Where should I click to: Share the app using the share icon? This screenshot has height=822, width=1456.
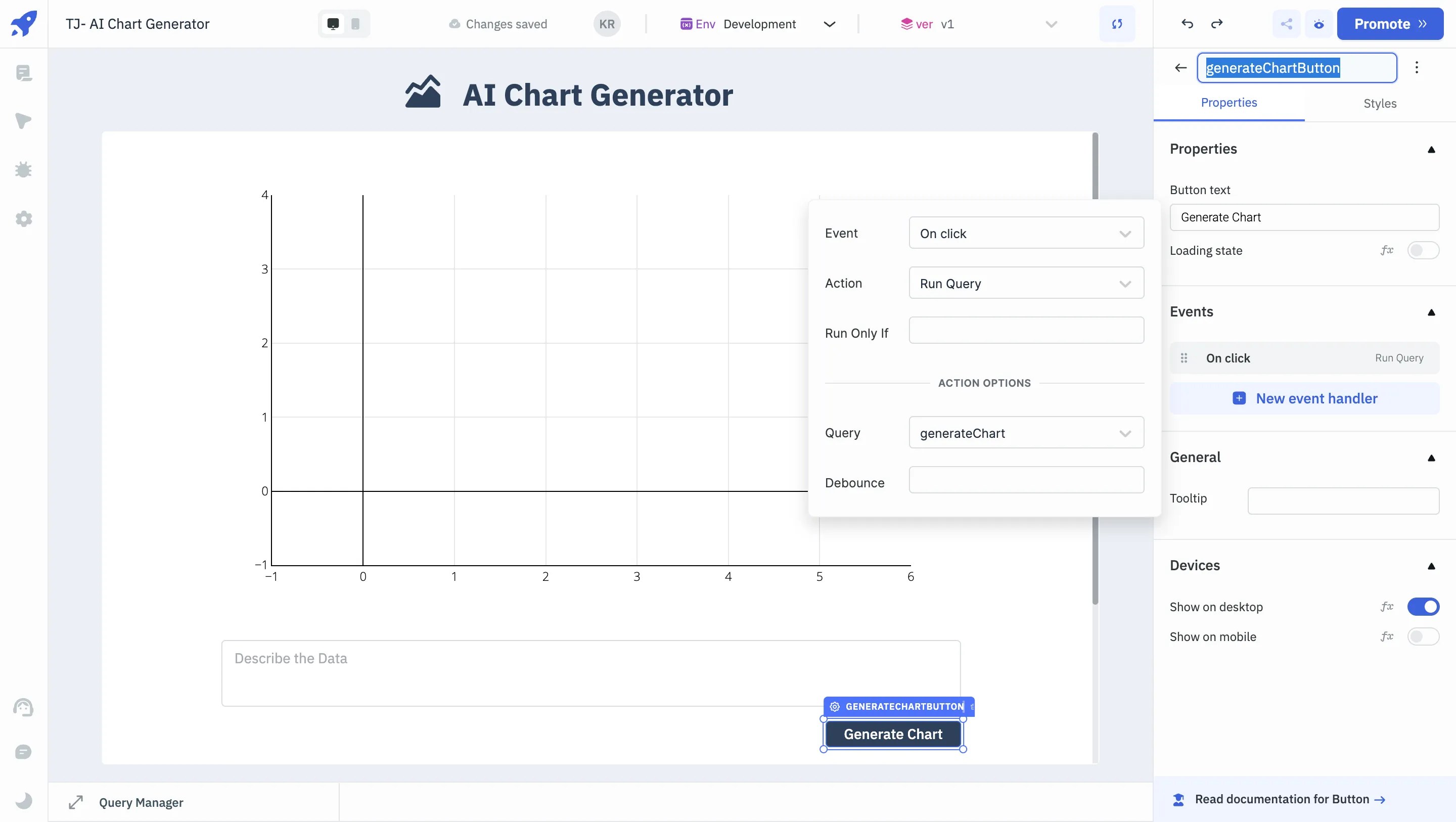(1287, 24)
